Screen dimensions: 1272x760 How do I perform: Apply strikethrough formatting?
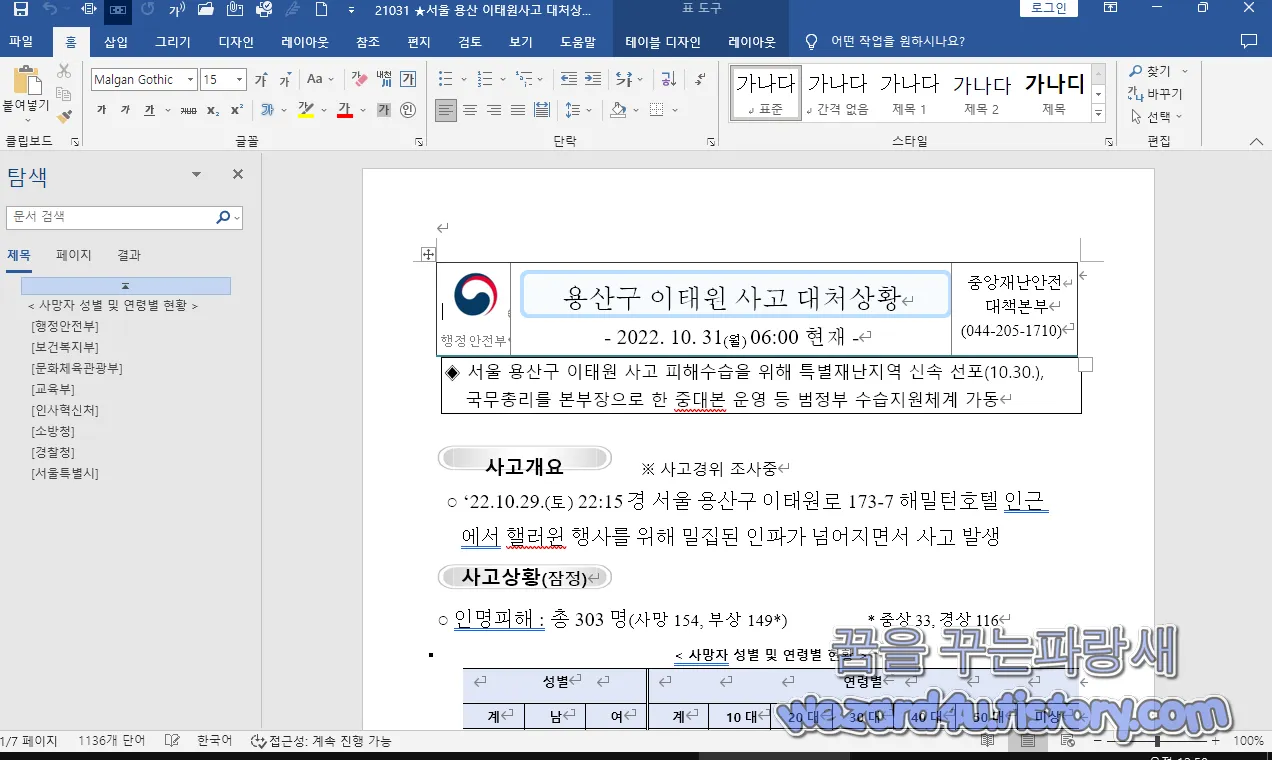coord(188,111)
